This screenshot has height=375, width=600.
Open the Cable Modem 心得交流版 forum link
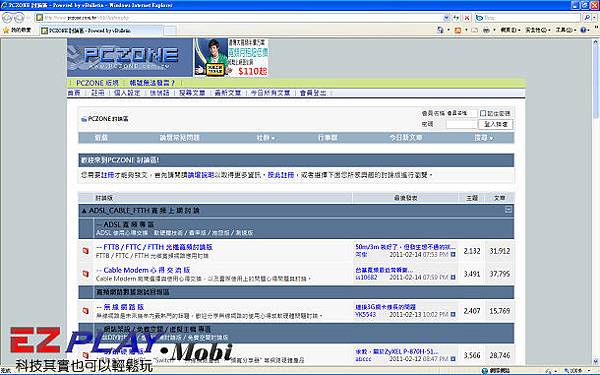[x=143, y=270]
